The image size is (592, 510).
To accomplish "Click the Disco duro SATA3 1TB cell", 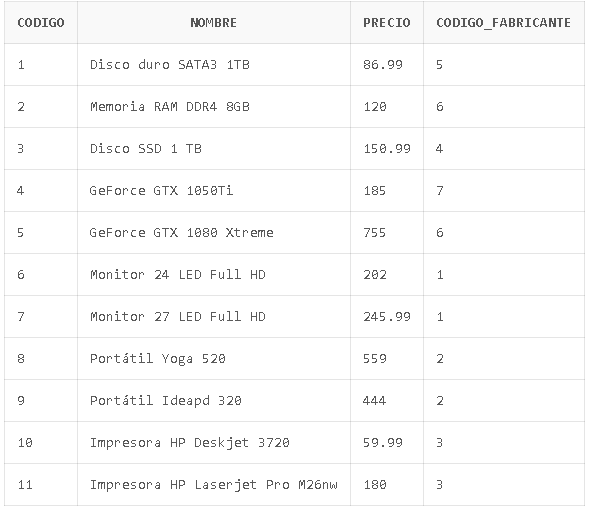I will pos(214,65).
